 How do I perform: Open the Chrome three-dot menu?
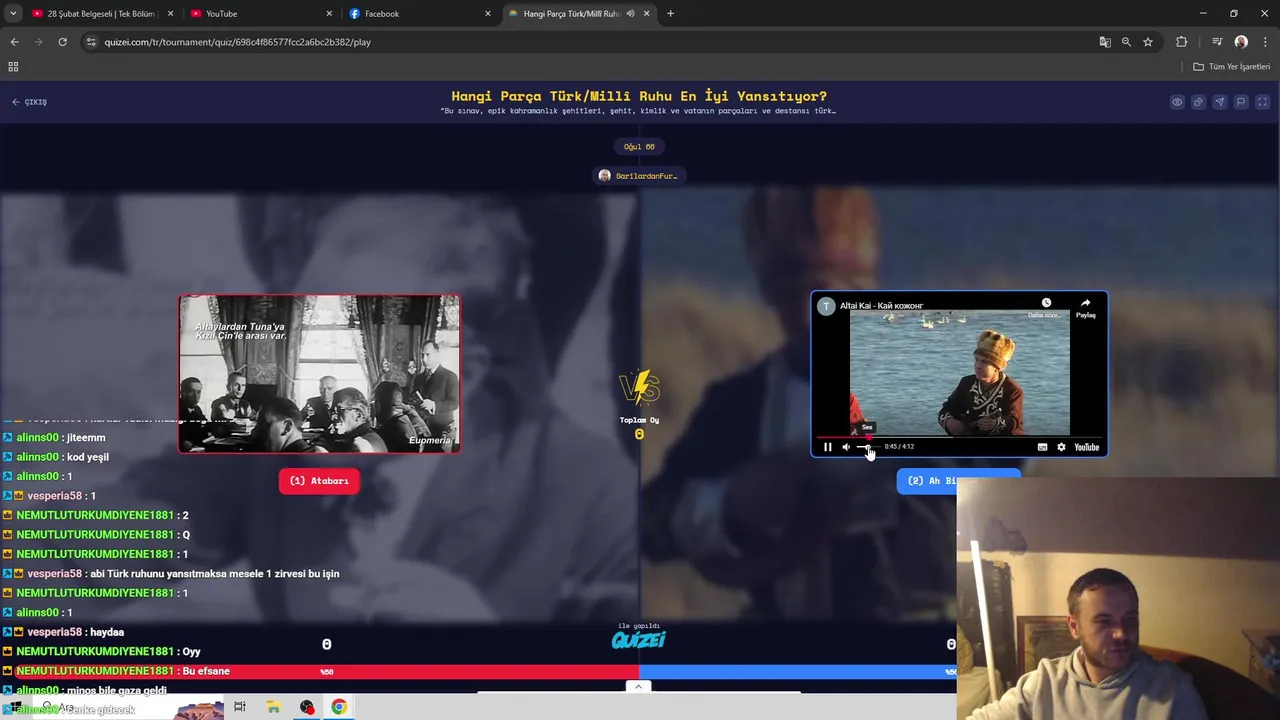[x=1265, y=42]
